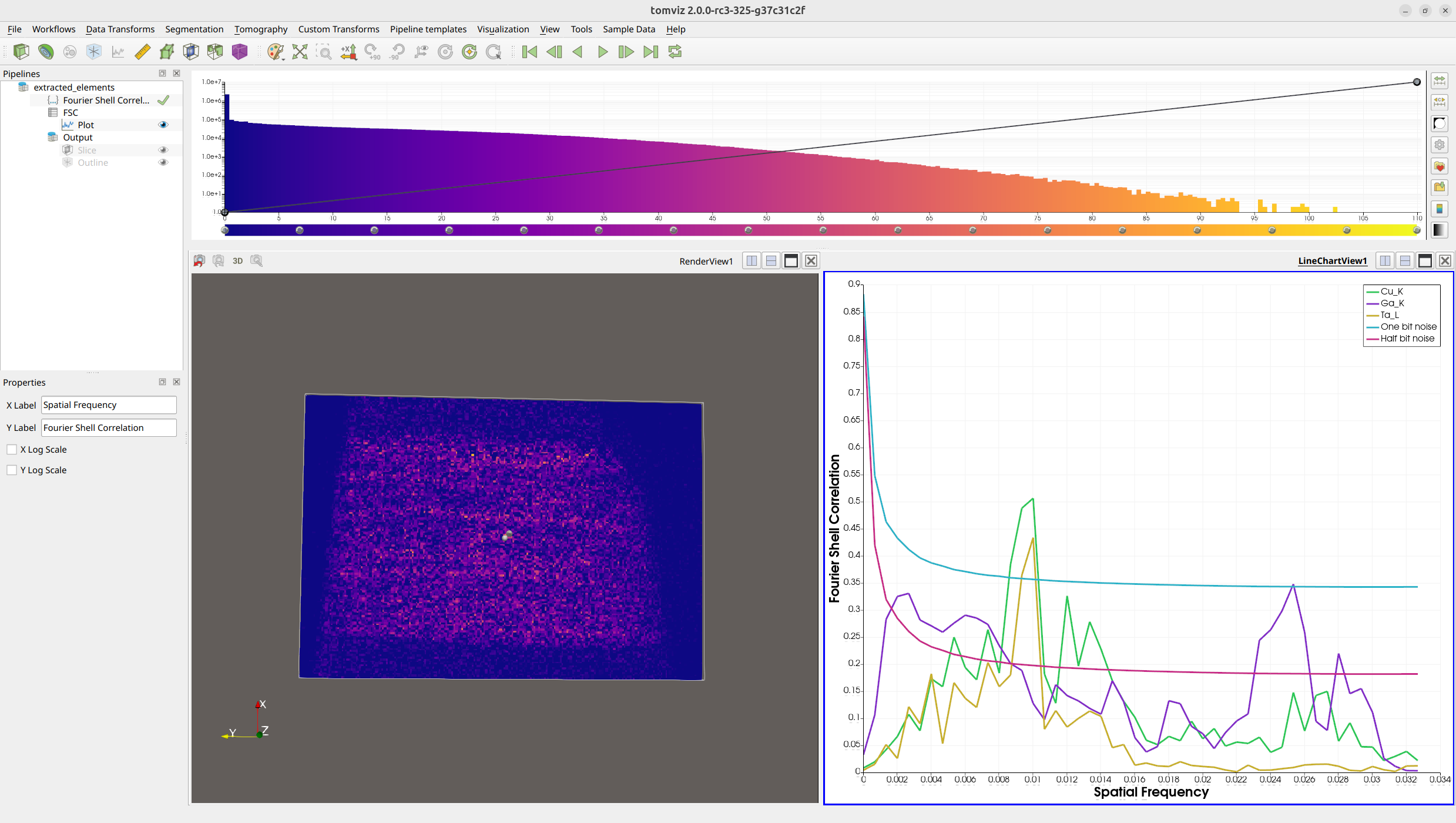Set view direction to +X
This screenshot has height=823, width=1456.
coord(348,52)
